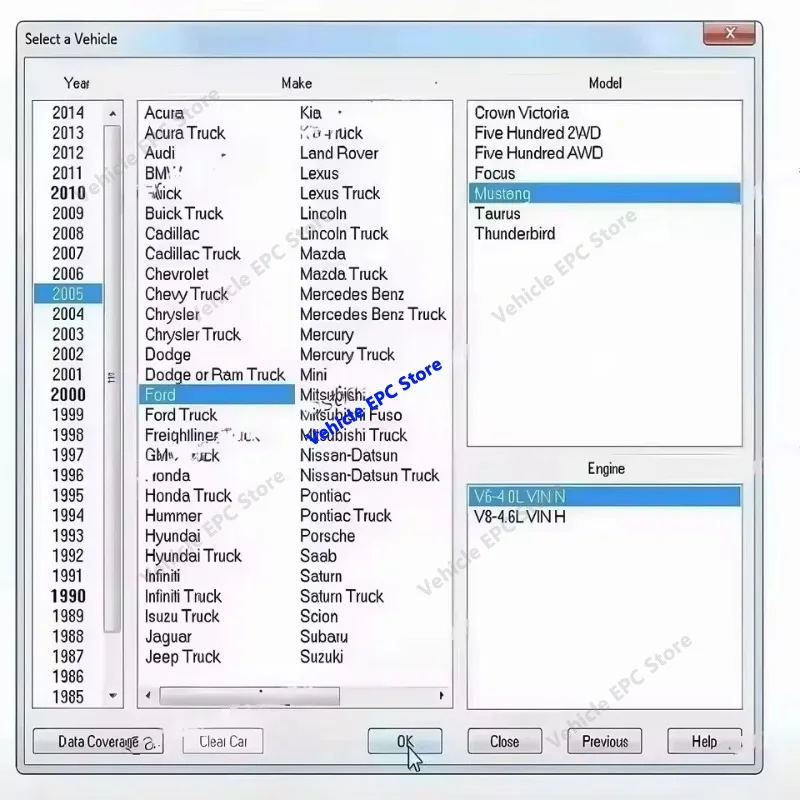Select Dodge or Ram Truck

[x=215, y=374]
